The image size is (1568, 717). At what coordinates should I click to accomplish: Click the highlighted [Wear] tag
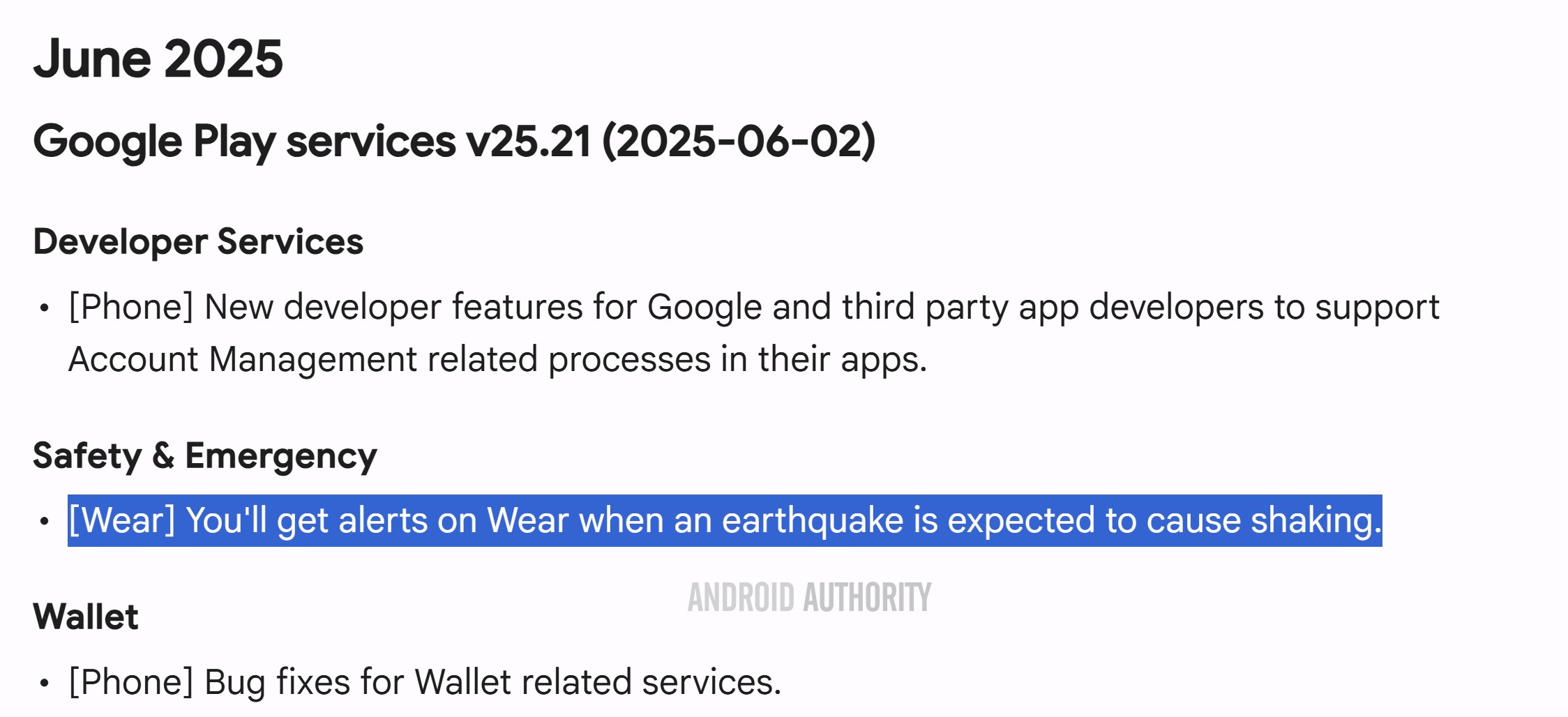pyautogui.click(x=121, y=521)
